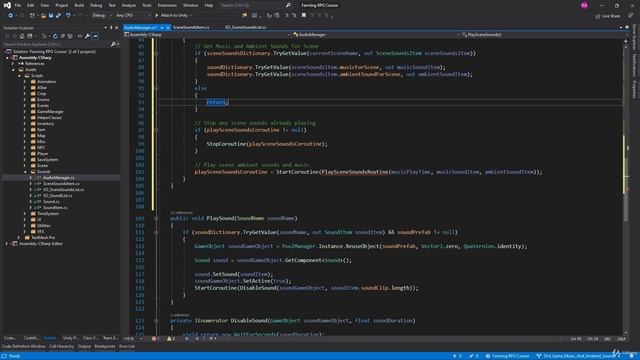Open the Breakpoints tab
The width and height of the screenshot is (640, 360).
[x=105, y=347]
